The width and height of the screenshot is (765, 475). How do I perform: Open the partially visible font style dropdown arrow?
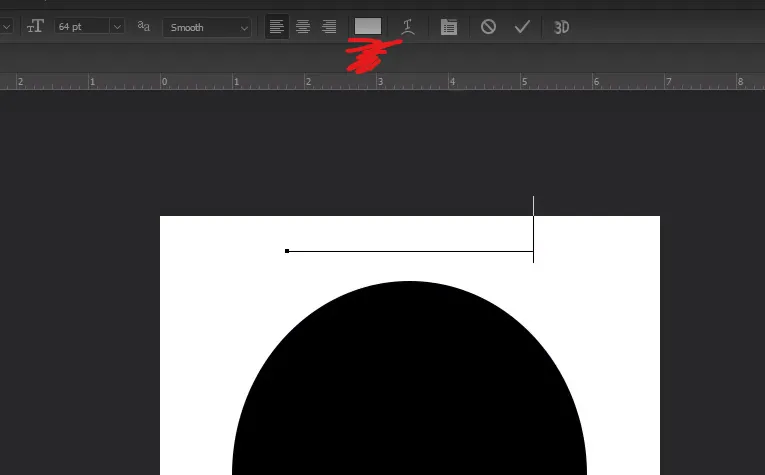[x=6, y=26]
